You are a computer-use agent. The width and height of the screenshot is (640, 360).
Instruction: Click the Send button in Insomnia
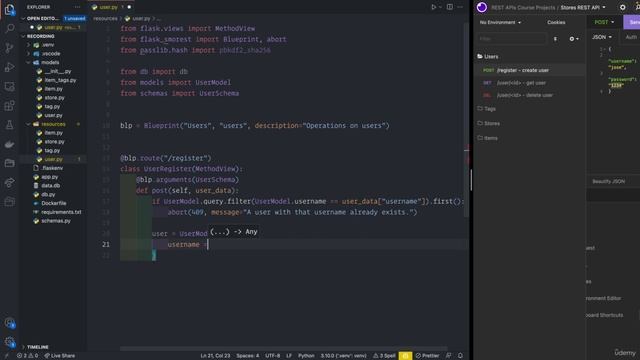632,22
